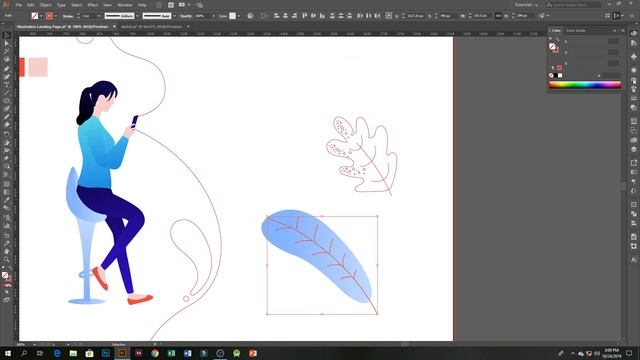640x360 pixels.
Task: Click the stroke weight input field
Action: coord(88,16)
